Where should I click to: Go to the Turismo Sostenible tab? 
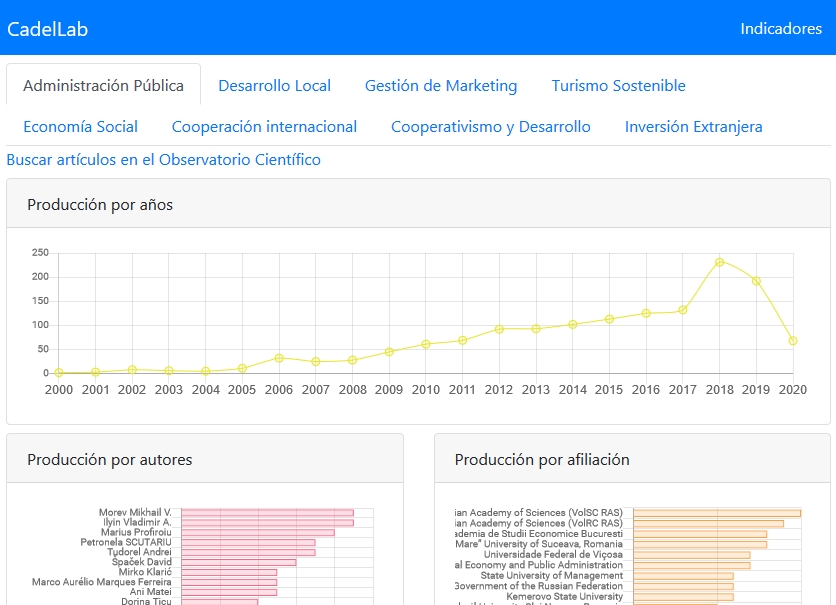[618, 86]
